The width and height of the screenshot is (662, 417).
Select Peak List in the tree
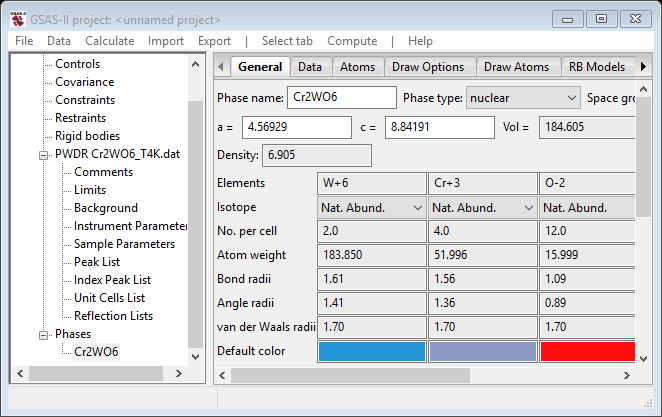pos(97,262)
